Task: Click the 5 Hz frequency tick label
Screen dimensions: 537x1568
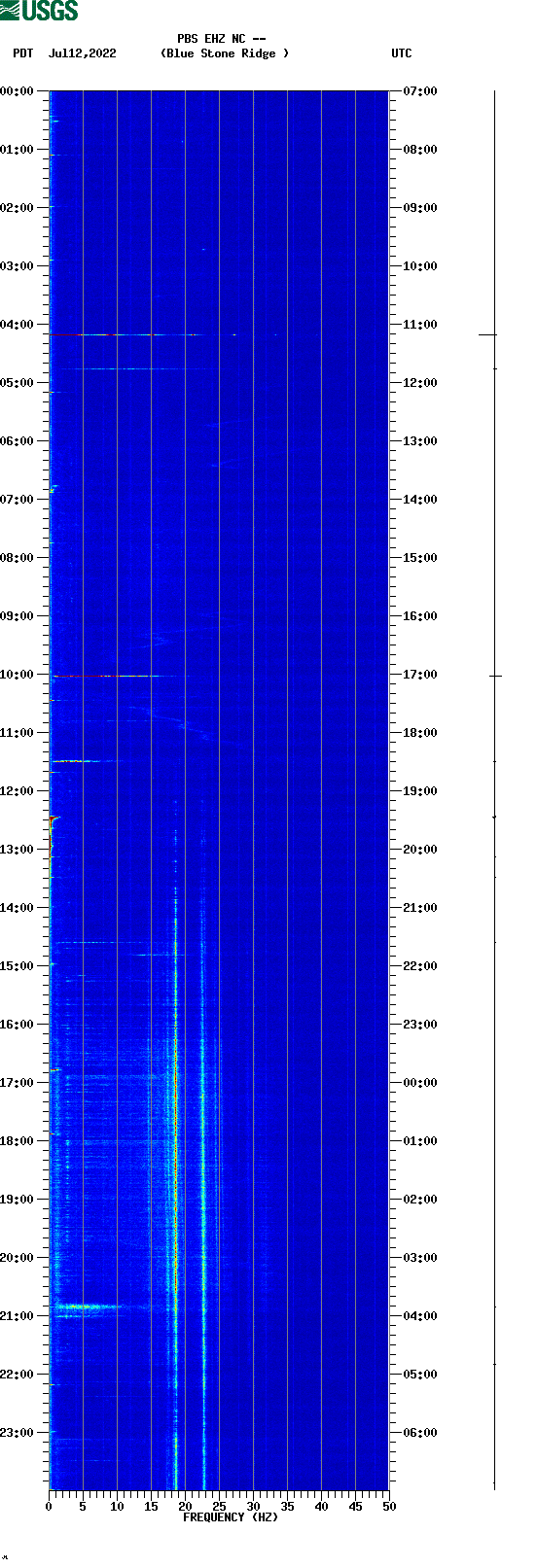Action: 83,1507
